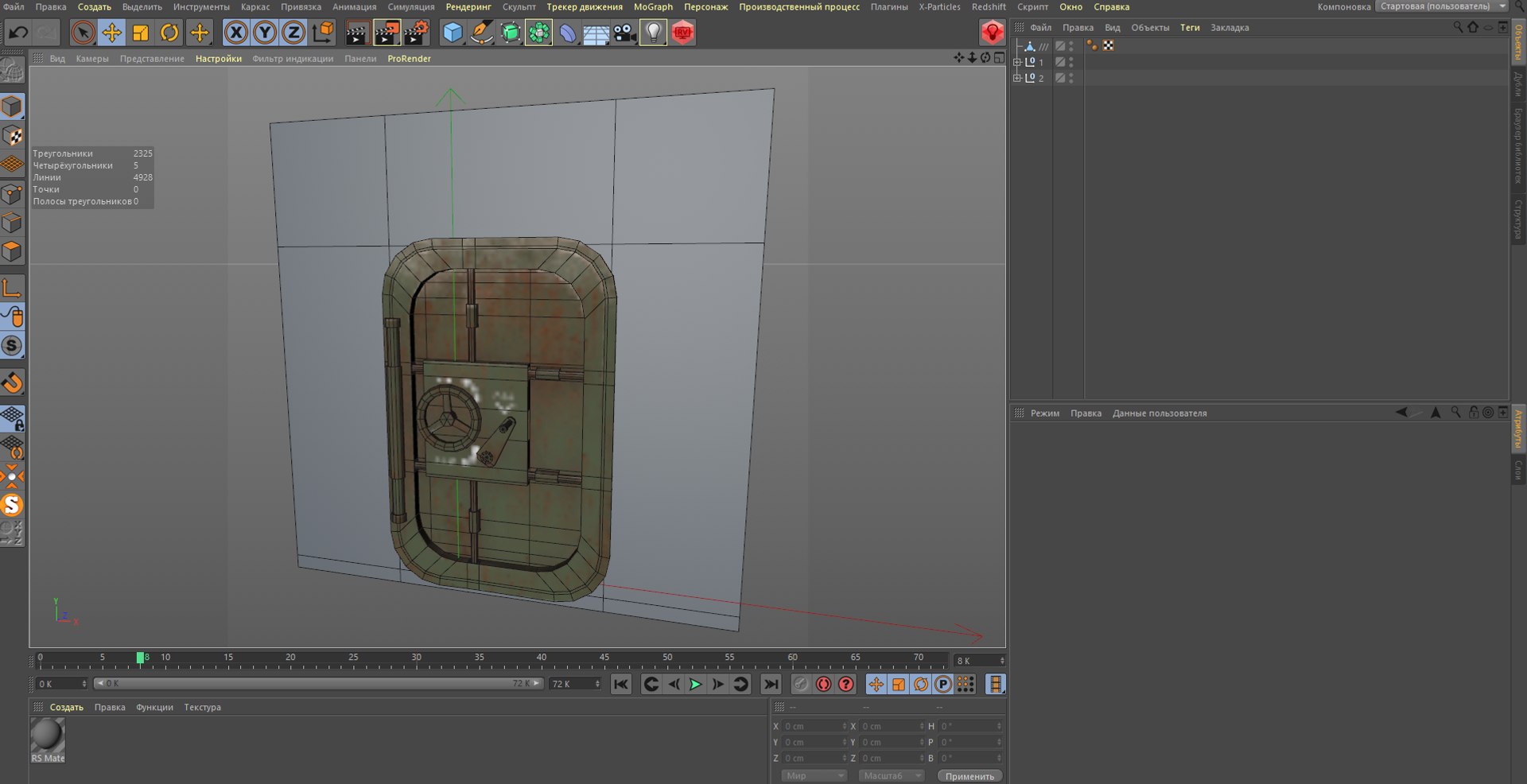Click the Undo arrow icon
Screen dimensions: 1527x784
(18, 33)
